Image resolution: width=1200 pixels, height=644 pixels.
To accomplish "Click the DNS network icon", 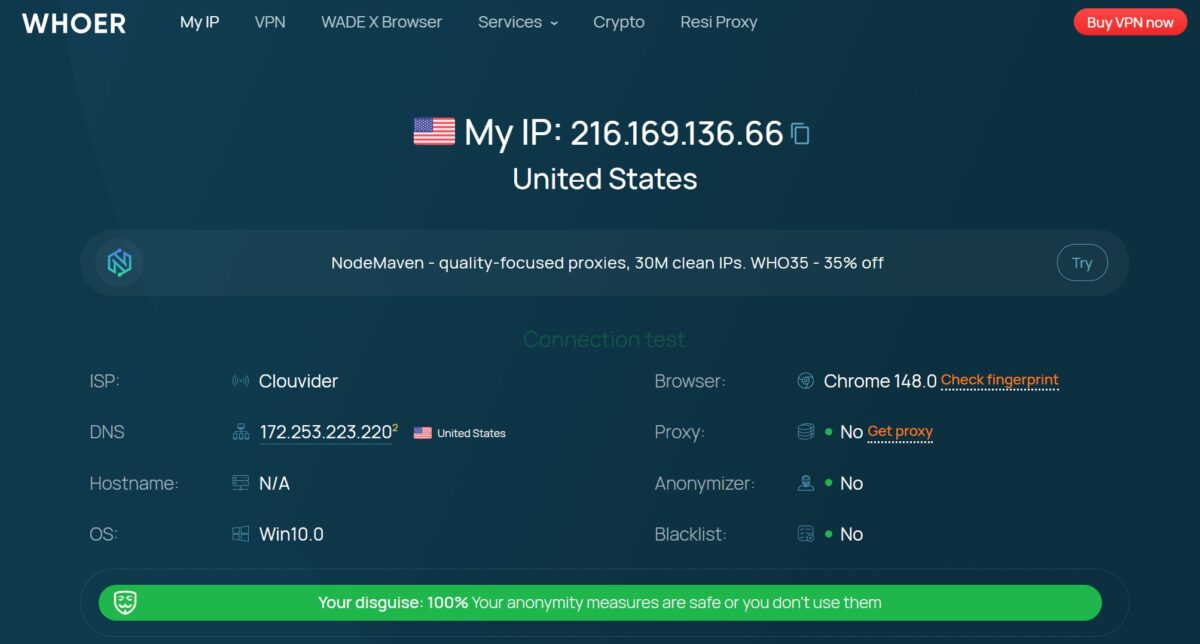I will click(x=240, y=432).
